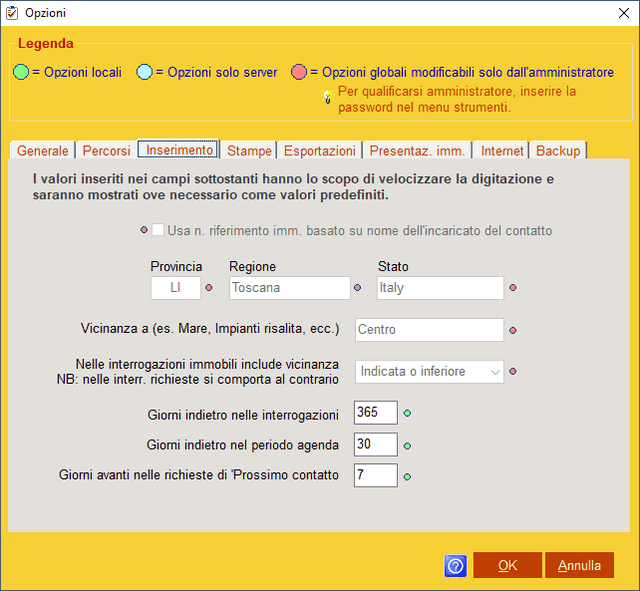640x591 pixels.
Task: Go to the Esportazioni tab
Action: 319,151
